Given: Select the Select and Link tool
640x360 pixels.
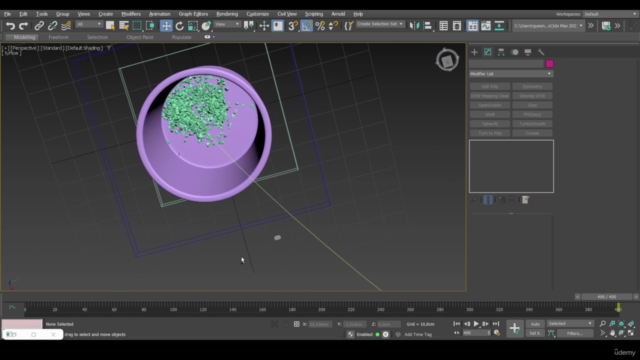Looking at the screenshot, I should (39, 26).
